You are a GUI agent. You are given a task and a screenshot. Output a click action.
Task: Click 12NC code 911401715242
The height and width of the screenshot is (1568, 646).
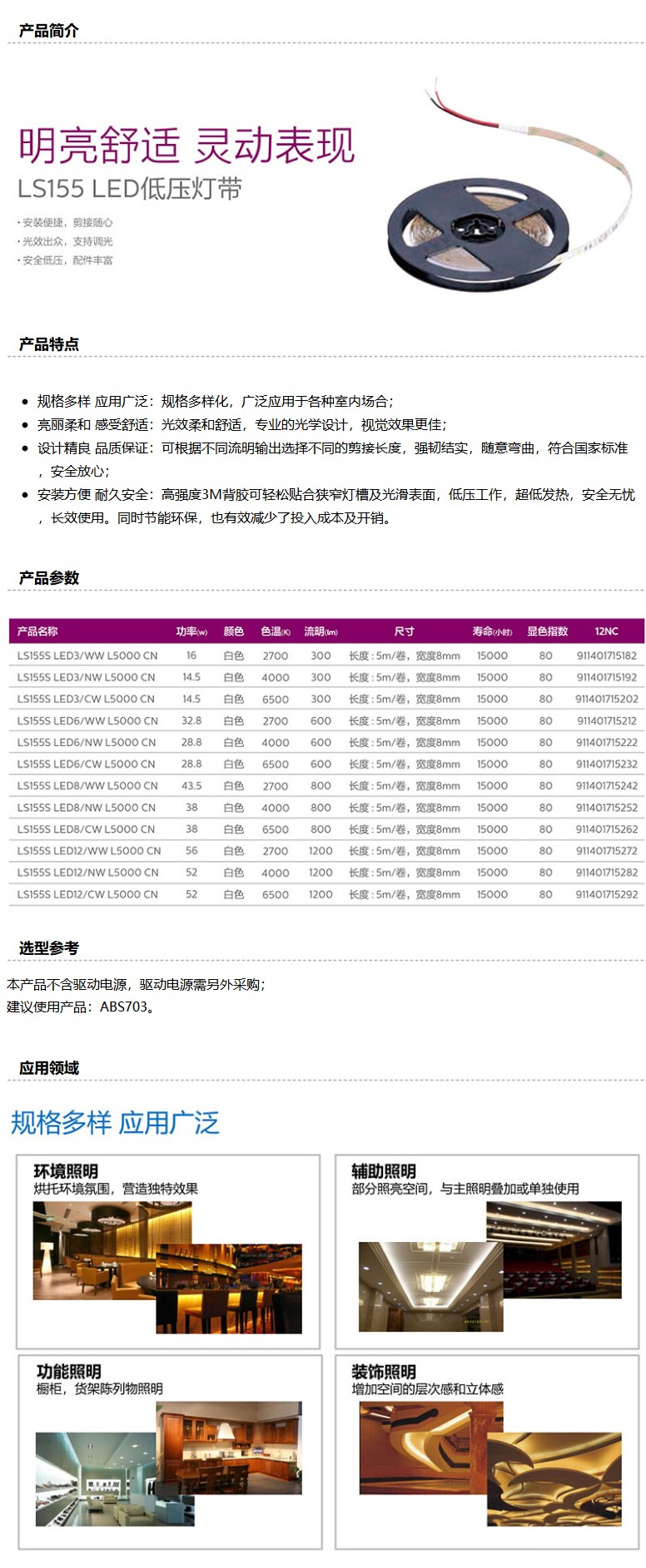[606, 785]
